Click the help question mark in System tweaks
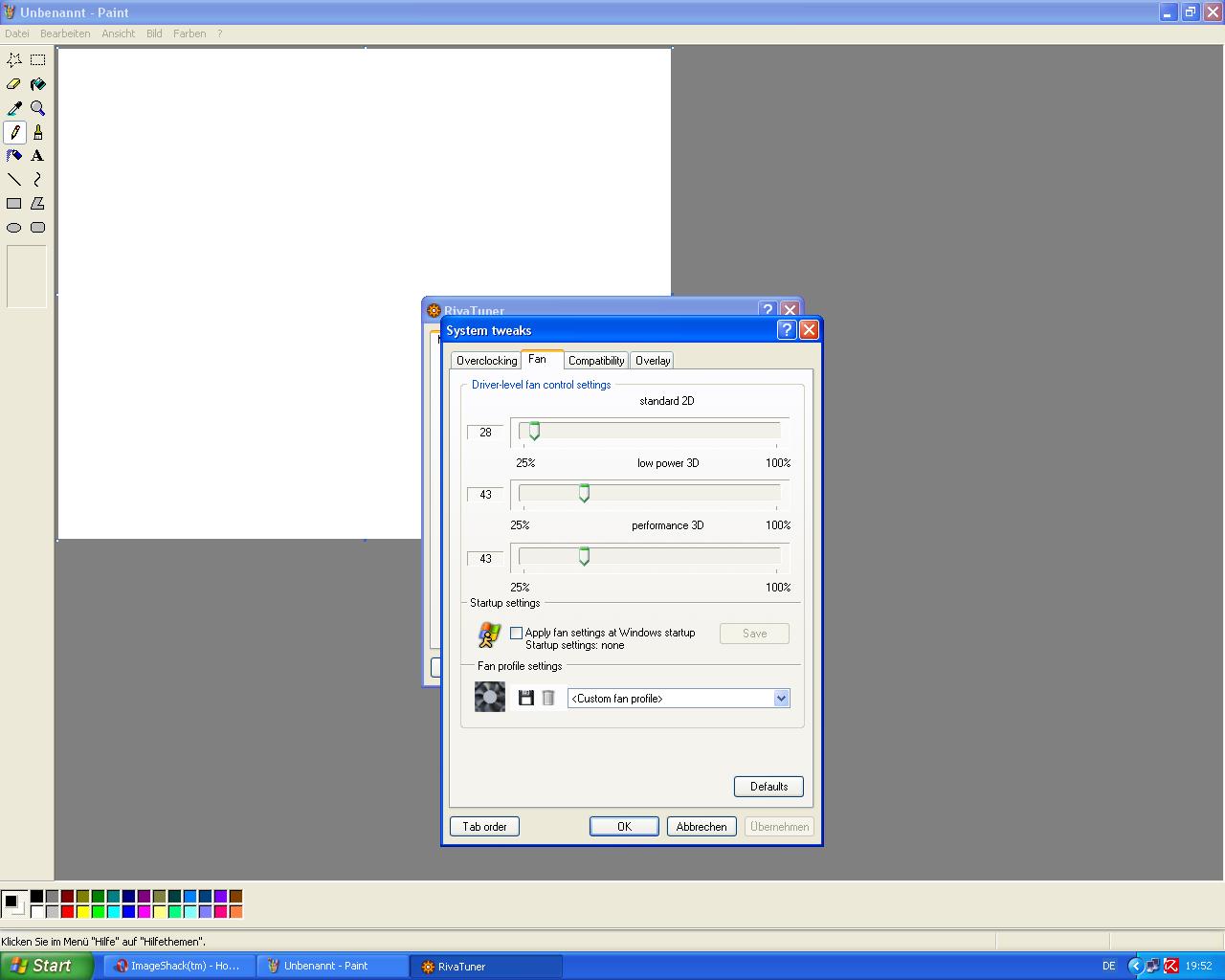Image resolution: width=1225 pixels, height=980 pixels. (x=787, y=329)
